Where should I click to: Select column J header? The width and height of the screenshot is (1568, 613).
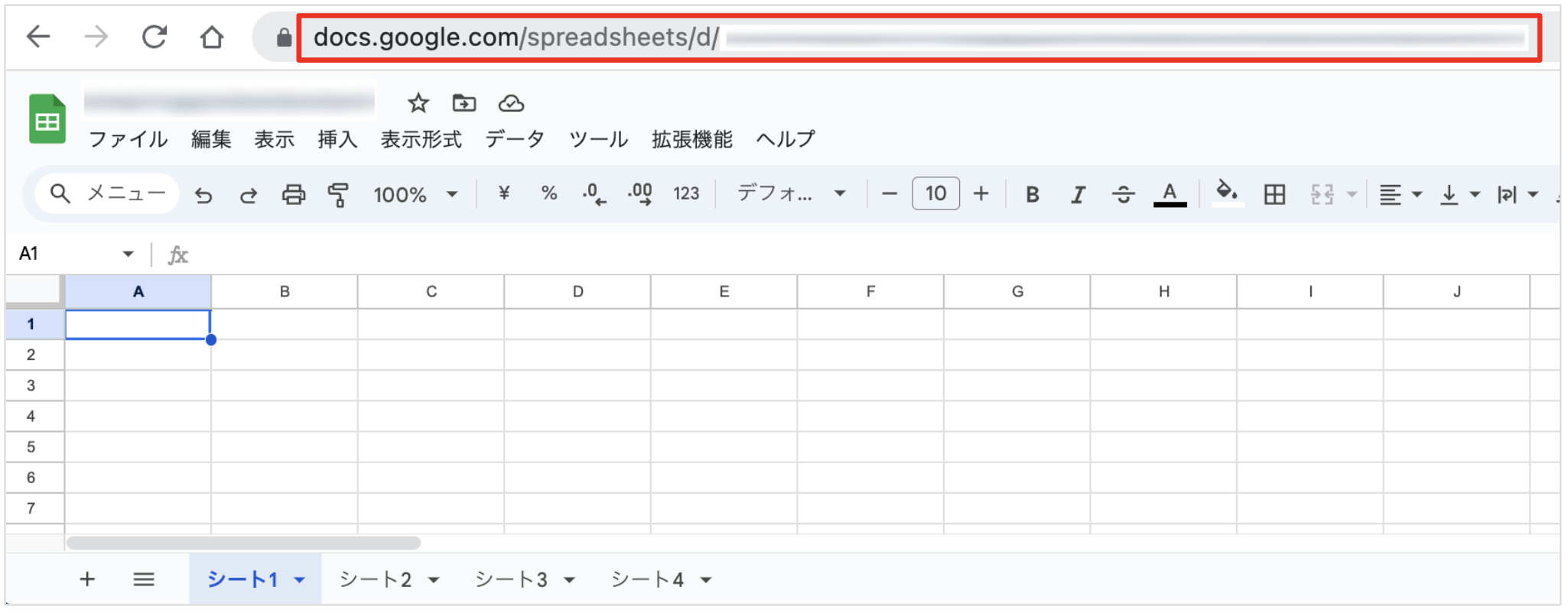[x=1456, y=291]
